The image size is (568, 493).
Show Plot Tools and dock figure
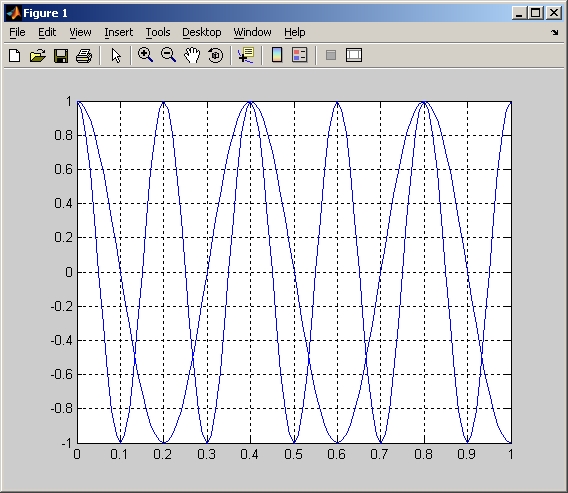(x=354, y=55)
